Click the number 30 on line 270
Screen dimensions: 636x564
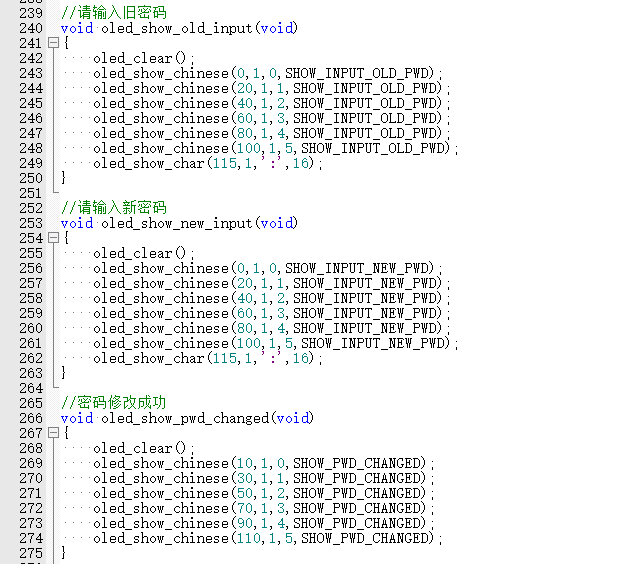coord(245,478)
